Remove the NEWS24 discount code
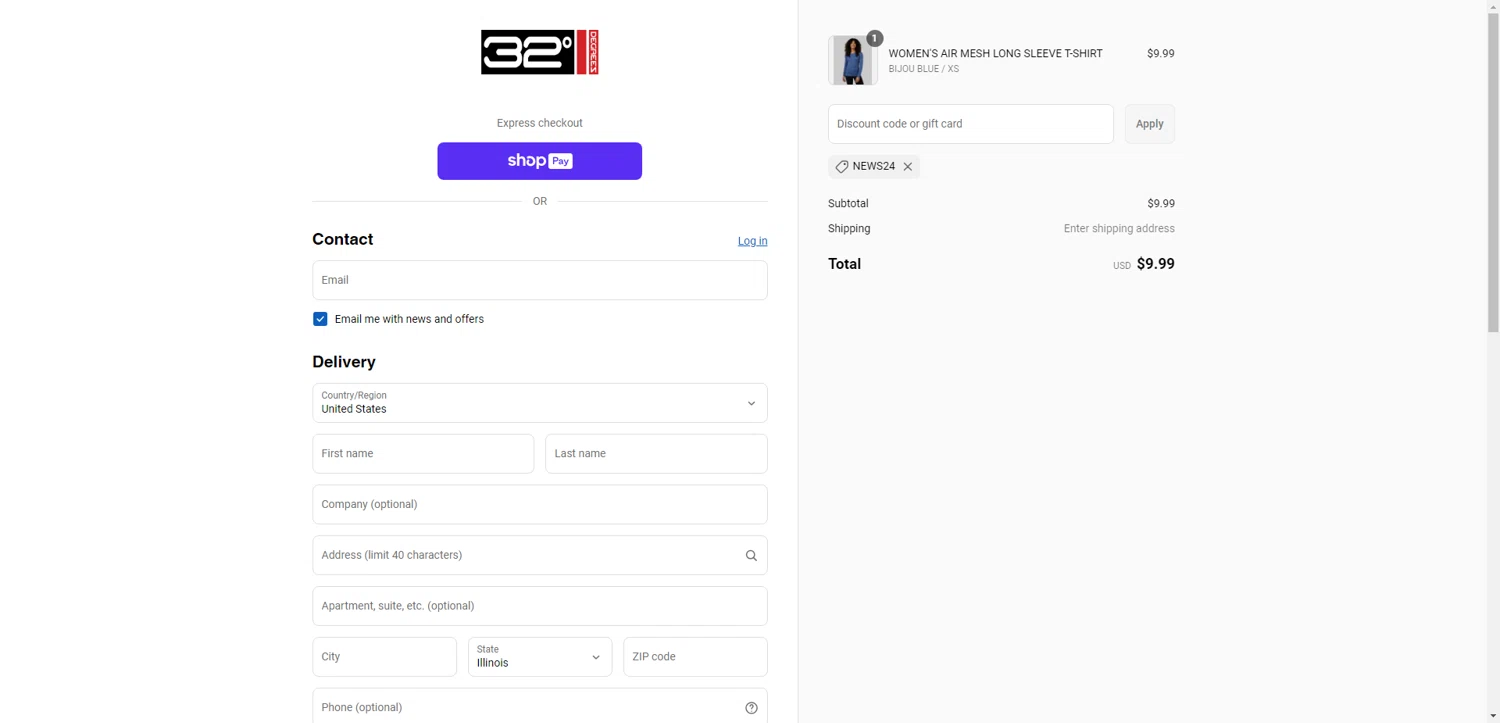1500x723 pixels. pos(908,167)
